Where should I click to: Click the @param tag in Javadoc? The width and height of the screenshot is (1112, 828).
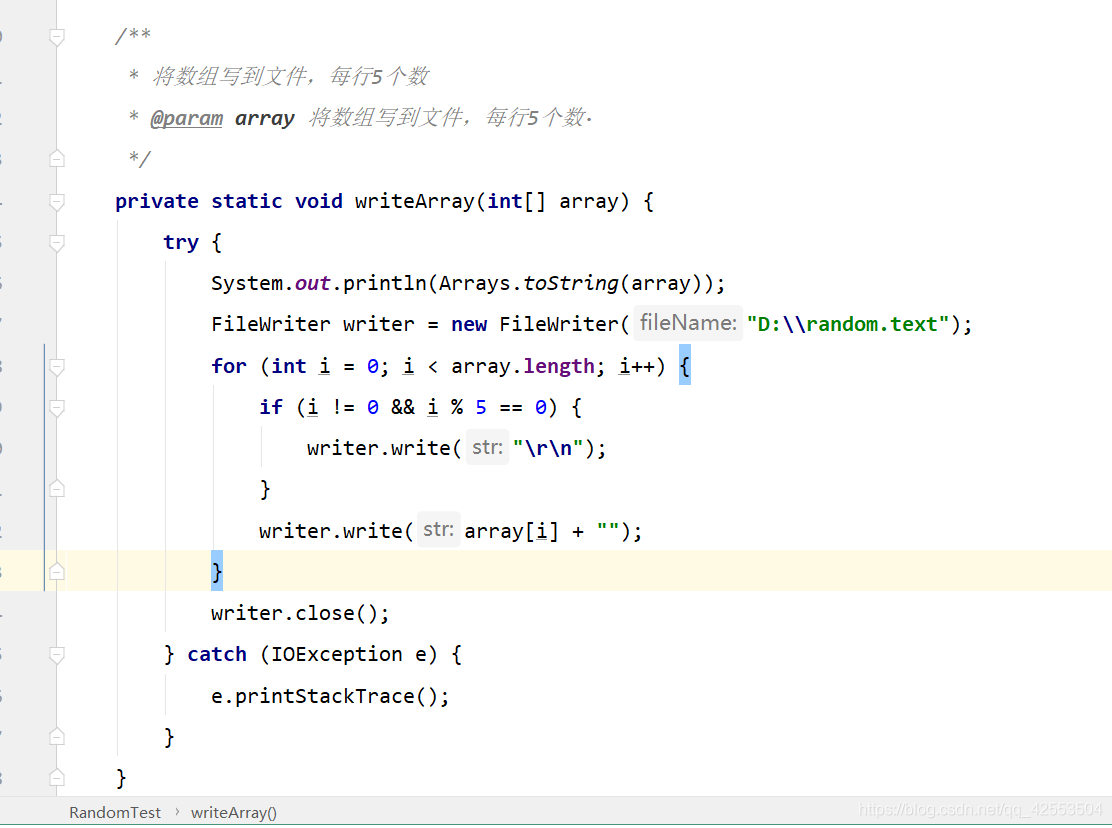point(187,118)
